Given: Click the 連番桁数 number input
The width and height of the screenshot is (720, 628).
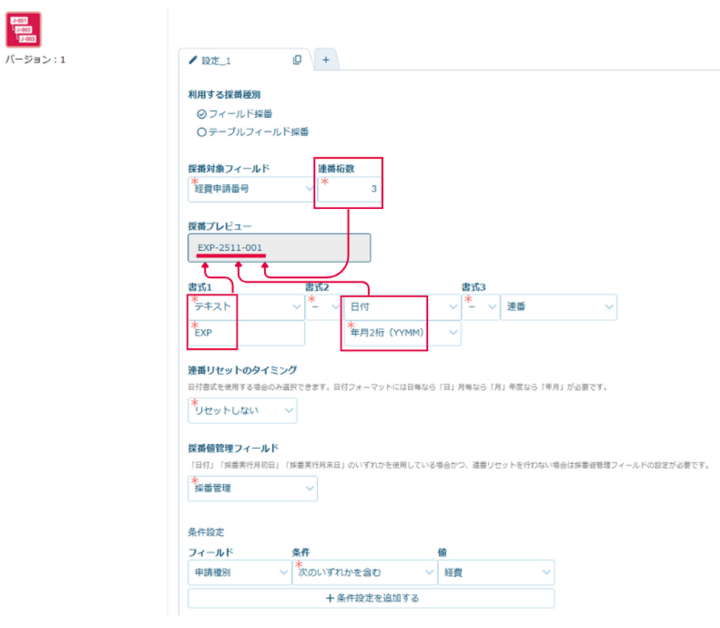Looking at the screenshot, I should click(x=351, y=188).
